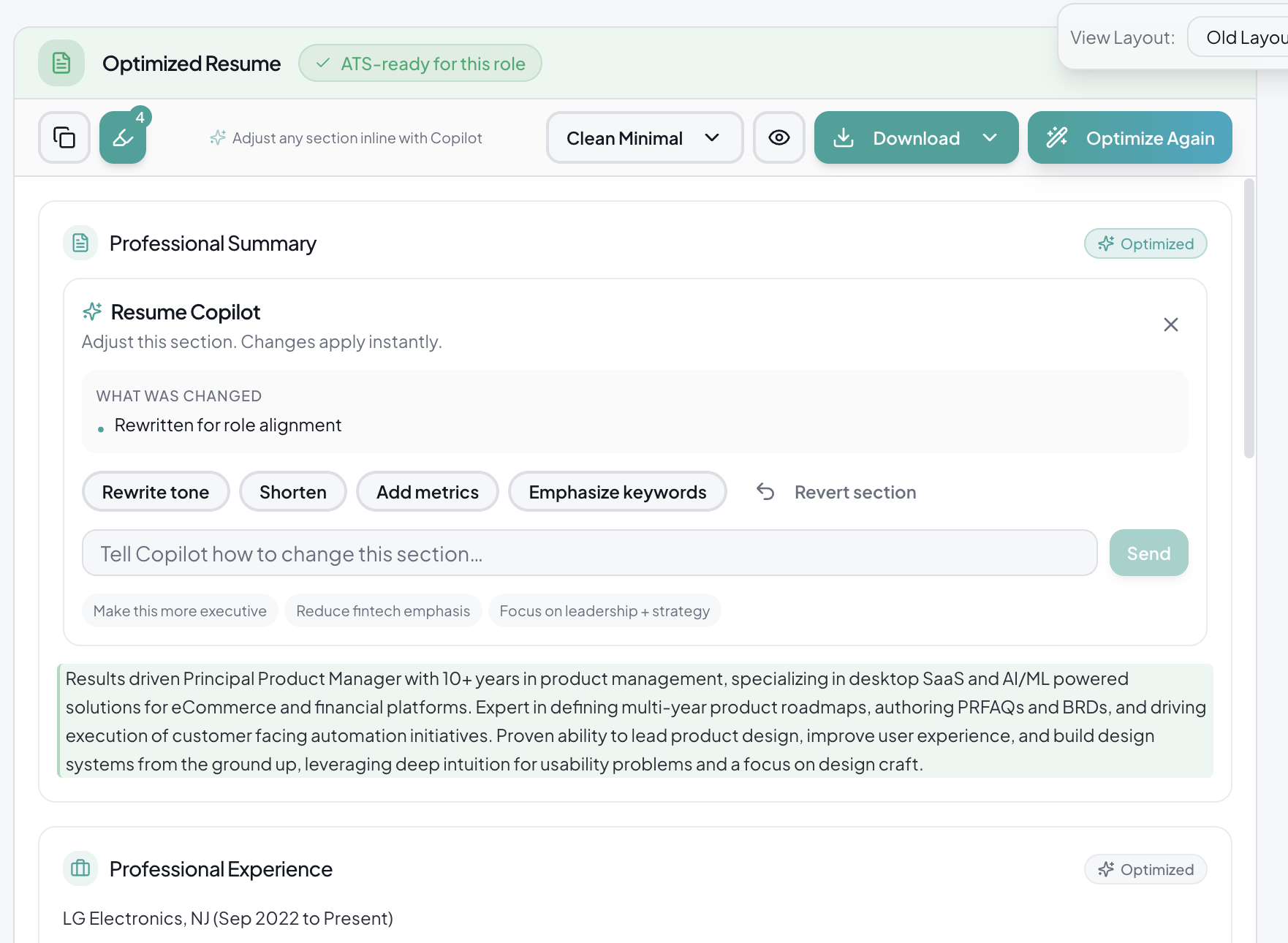Expand the Download options chevron

click(990, 137)
